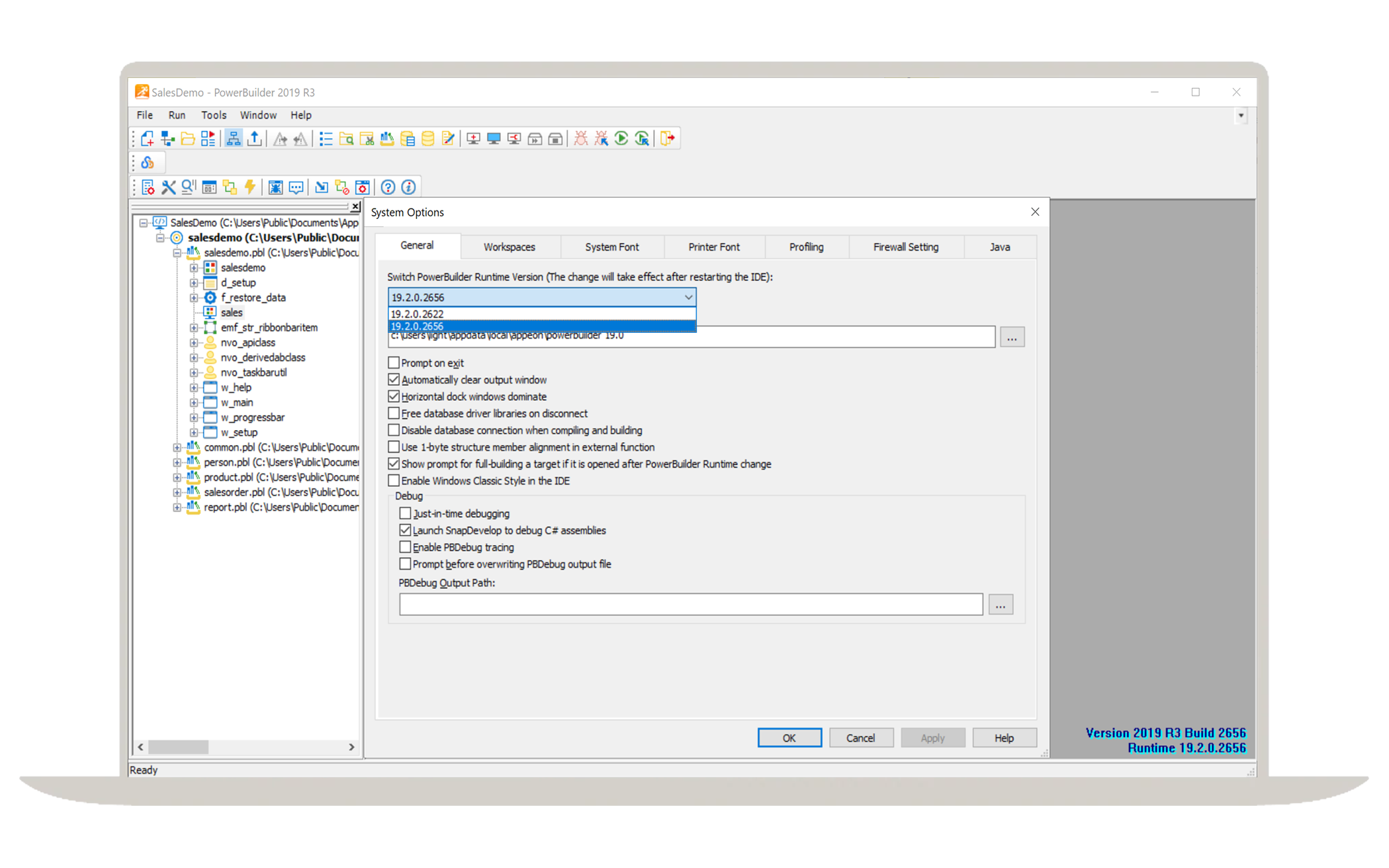This screenshot has width=1389, height=868.
Task: Uncheck Automatically clear output window
Action: [x=394, y=380]
